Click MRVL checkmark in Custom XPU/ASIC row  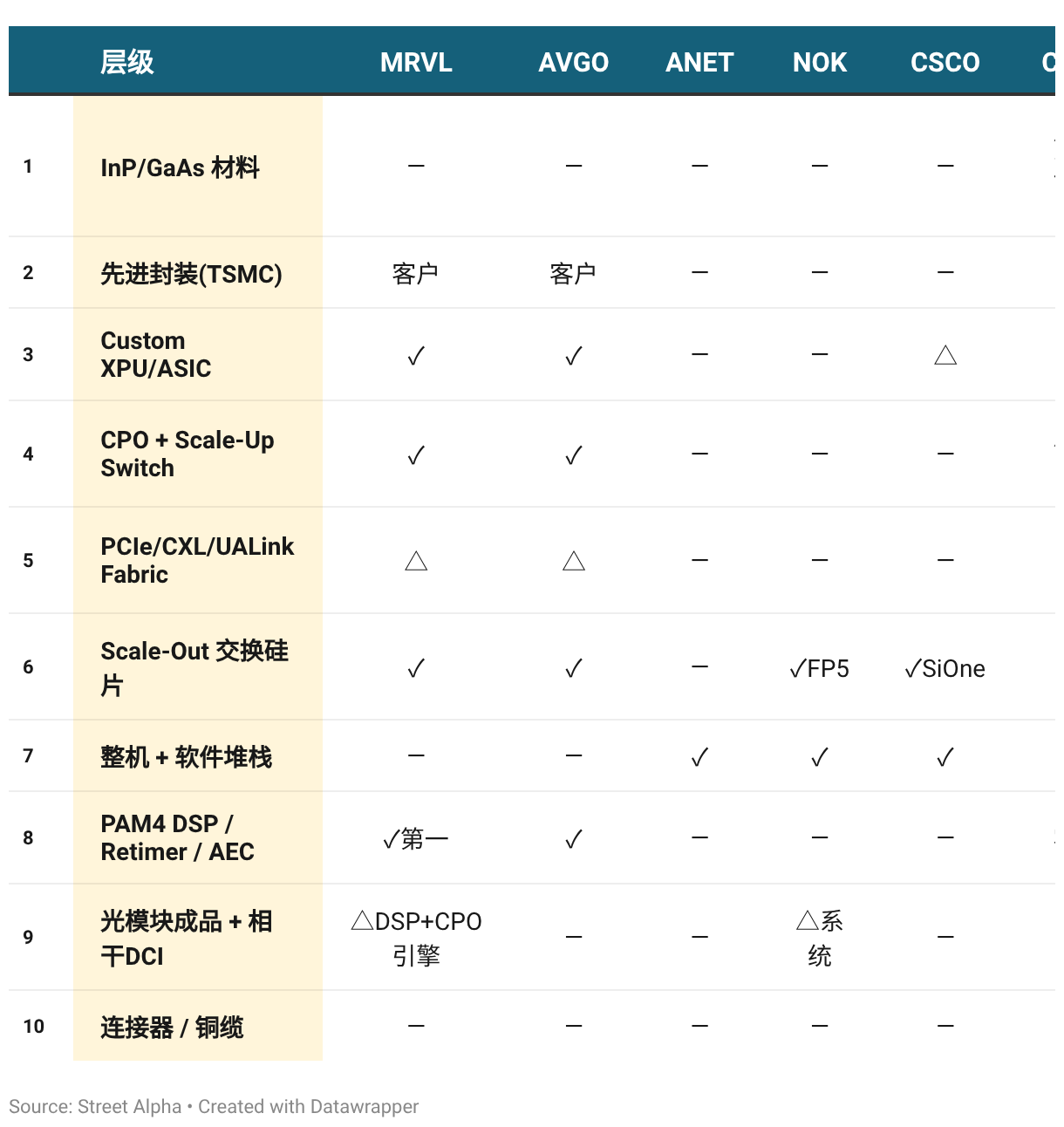(416, 356)
